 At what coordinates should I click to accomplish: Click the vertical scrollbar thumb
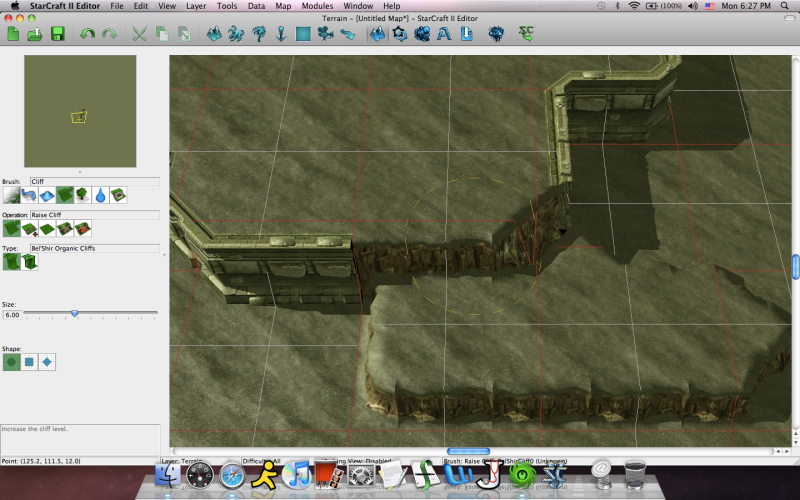(795, 267)
